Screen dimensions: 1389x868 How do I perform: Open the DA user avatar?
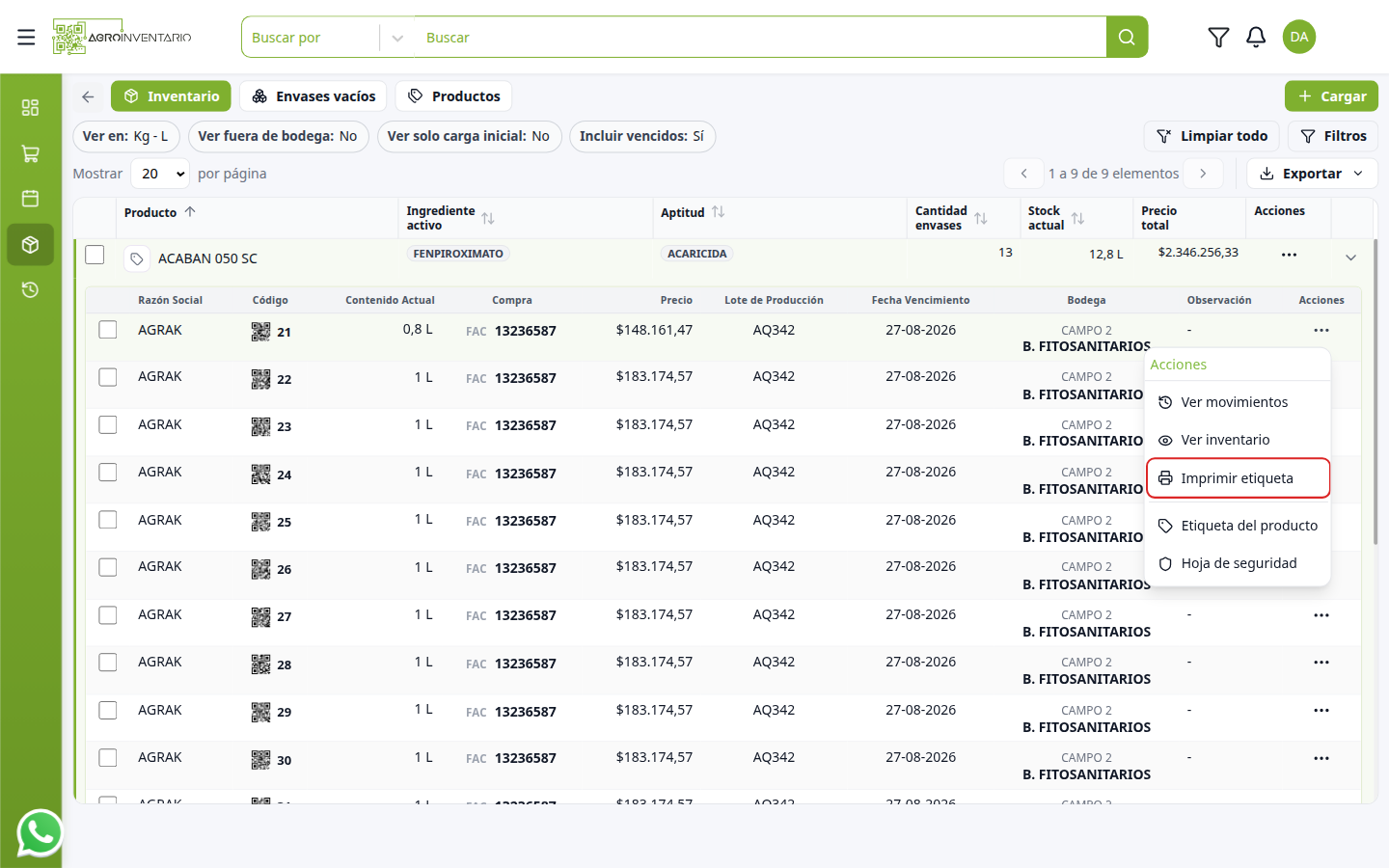pos(1299,38)
